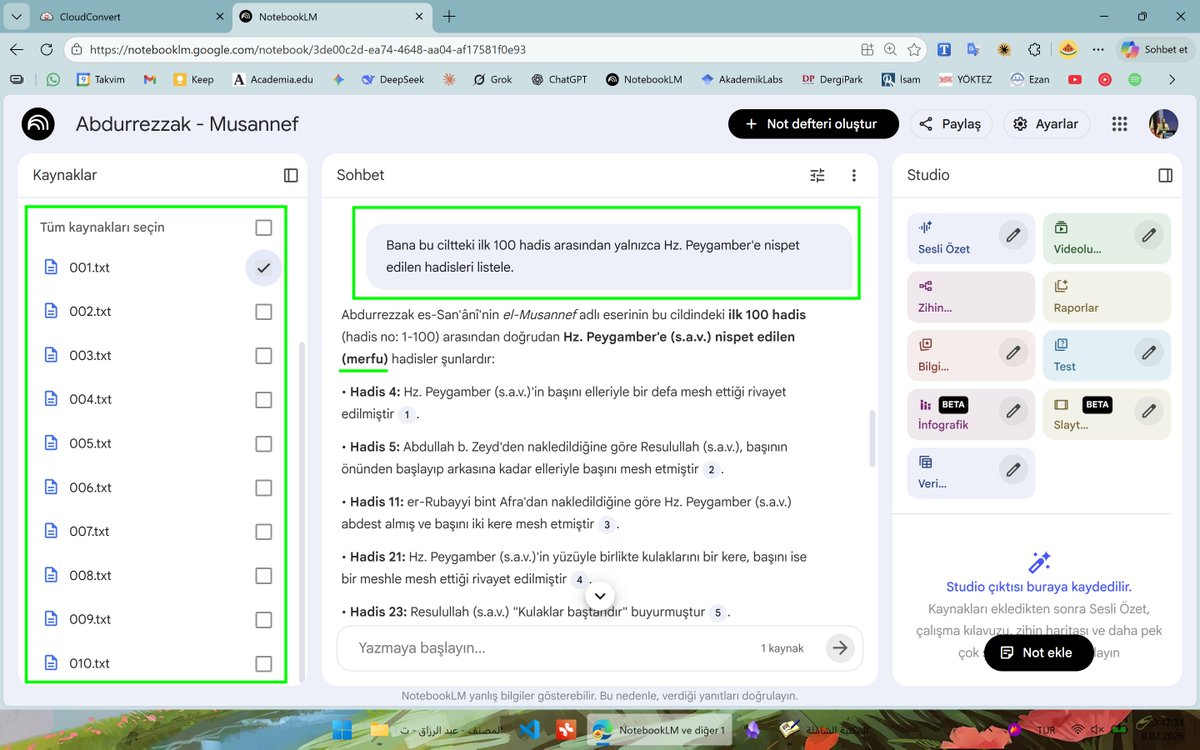Open the user profile avatar
This screenshot has height=750, width=1200.
click(x=1163, y=124)
